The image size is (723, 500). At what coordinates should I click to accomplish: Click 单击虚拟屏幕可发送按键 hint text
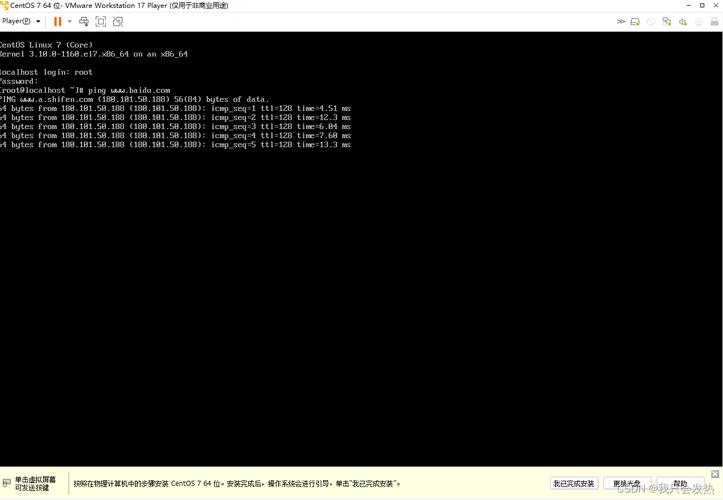35,483
